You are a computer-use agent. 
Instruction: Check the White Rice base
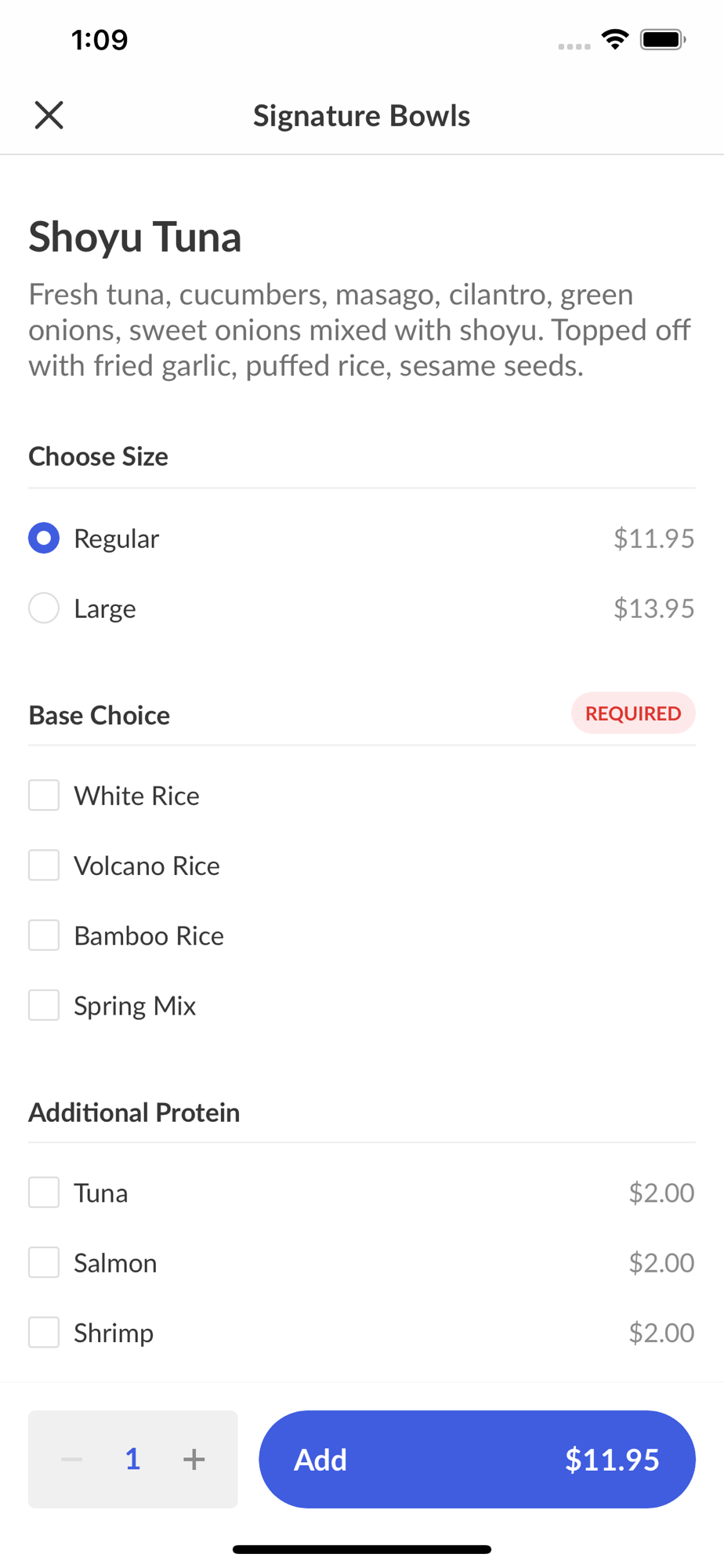pyautogui.click(x=44, y=796)
